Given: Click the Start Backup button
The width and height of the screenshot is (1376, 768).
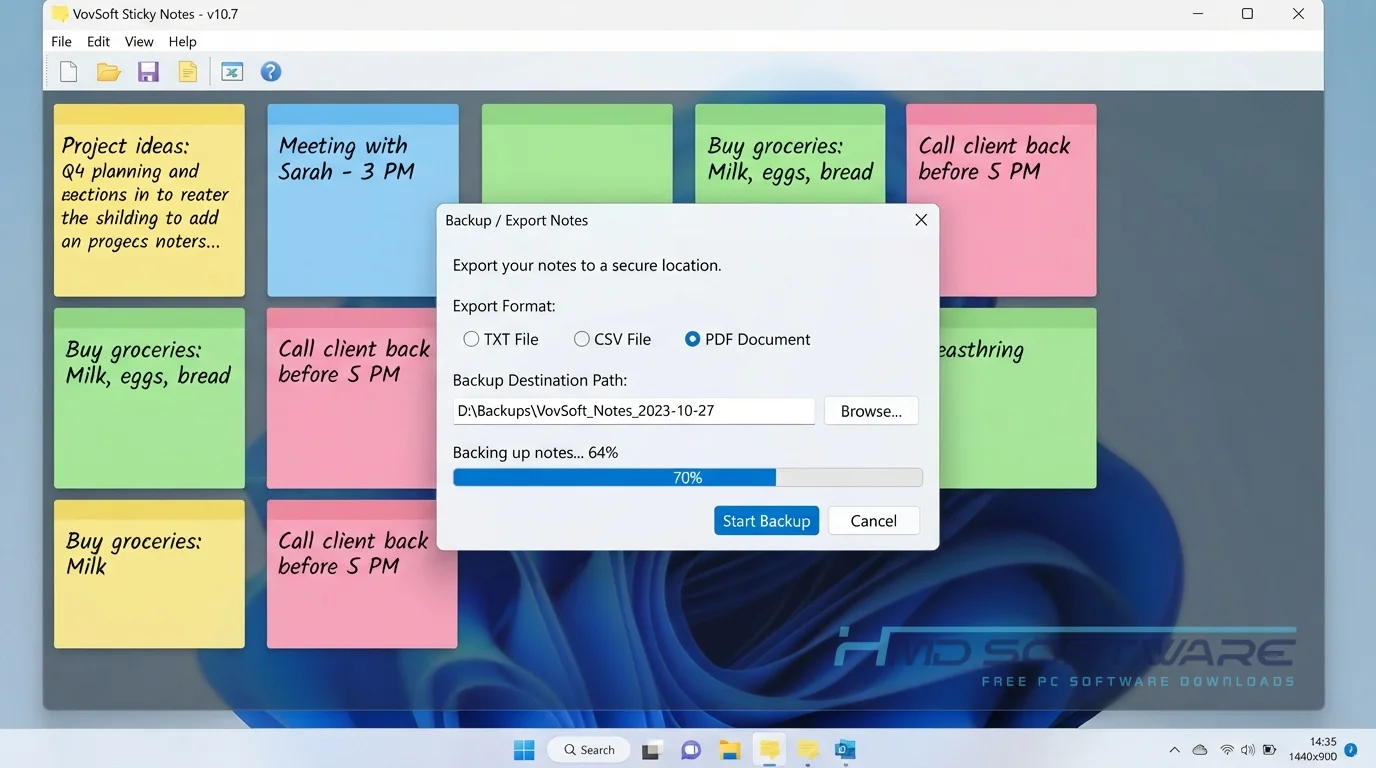Looking at the screenshot, I should click(x=766, y=521).
